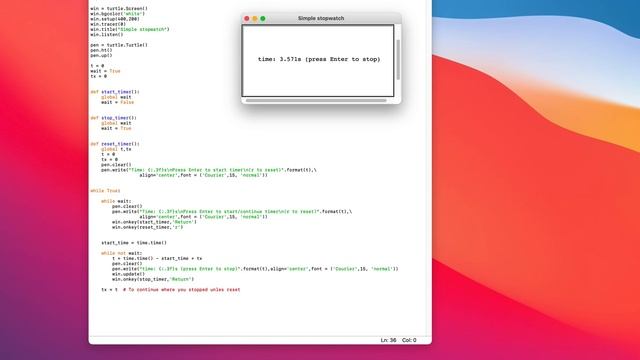The image size is (640, 360).
Task: Click the line 'def reset_timer():'
Action: [115, 144]
